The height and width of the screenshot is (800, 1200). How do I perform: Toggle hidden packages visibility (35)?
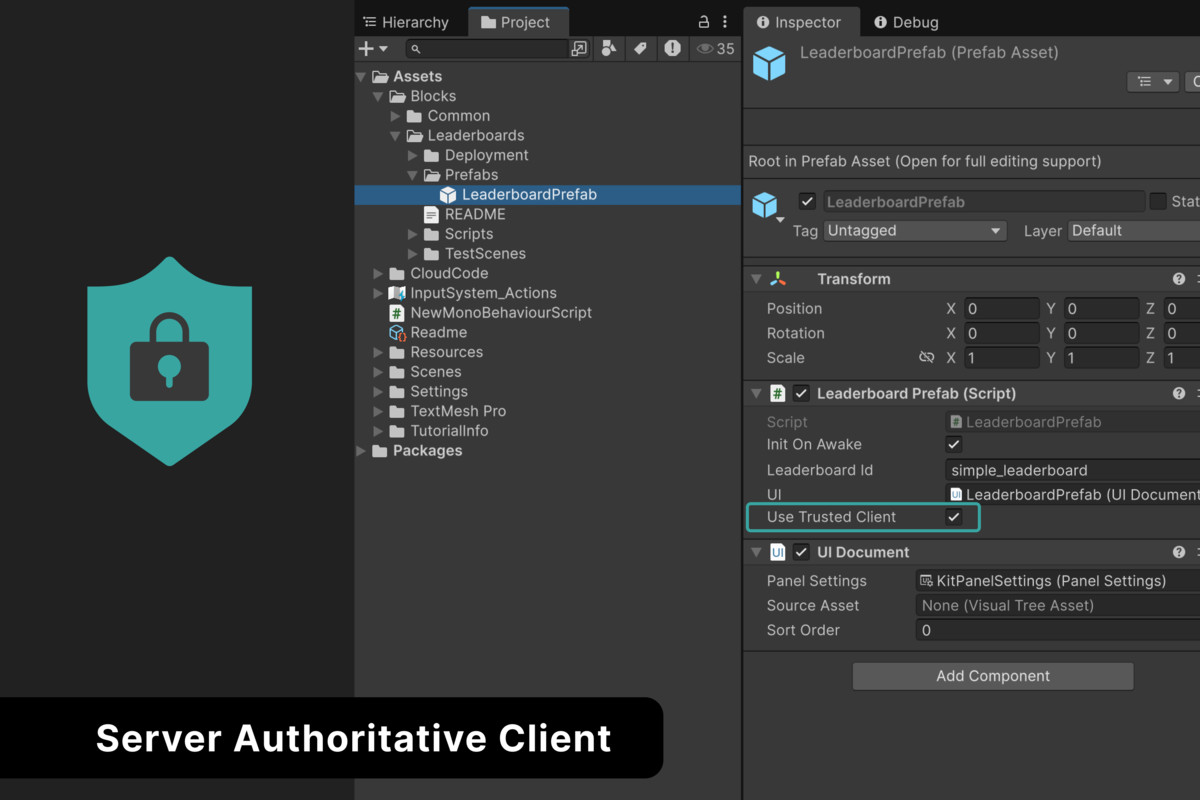click(715, 48)
